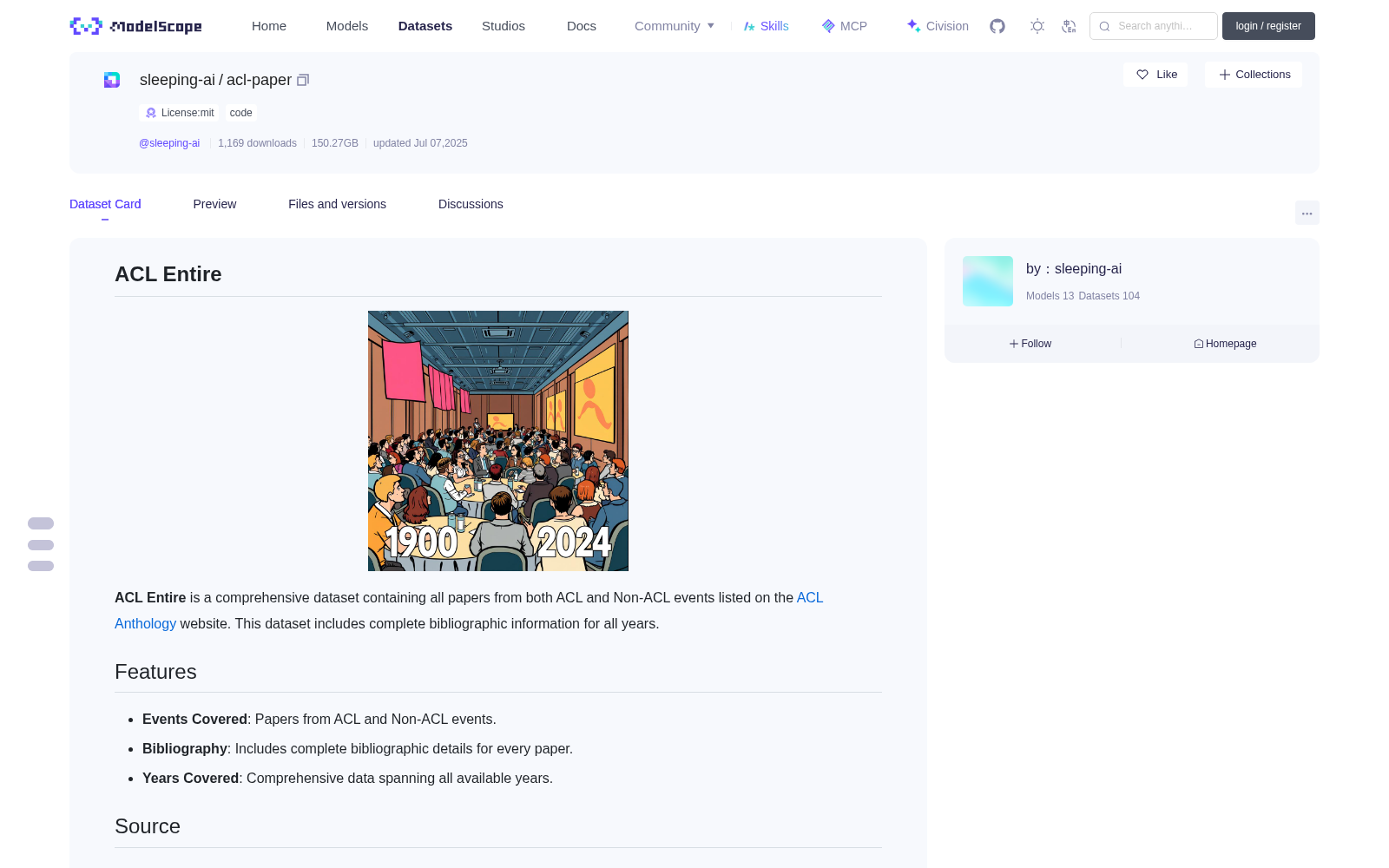Open the Discussions tab

[471, 204]
